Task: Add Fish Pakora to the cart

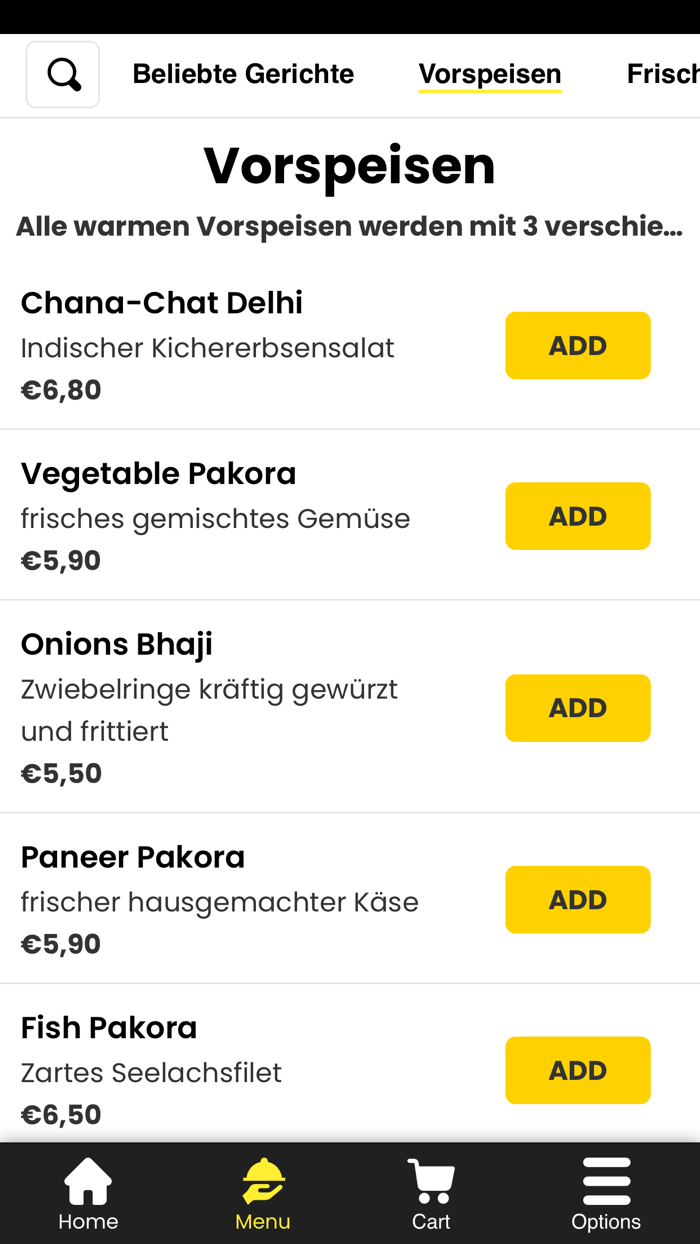Action: [x=577, y=1070]
